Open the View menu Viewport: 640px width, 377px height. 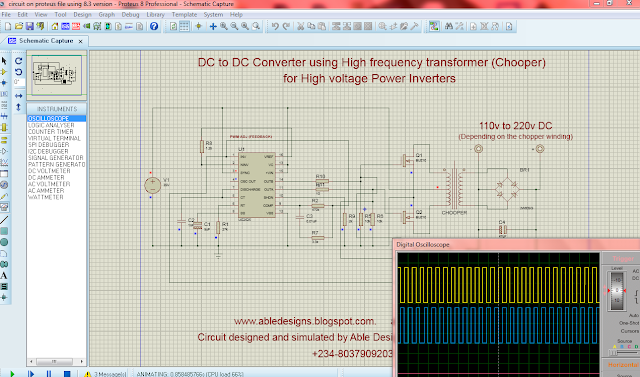(x=41, y=14)
